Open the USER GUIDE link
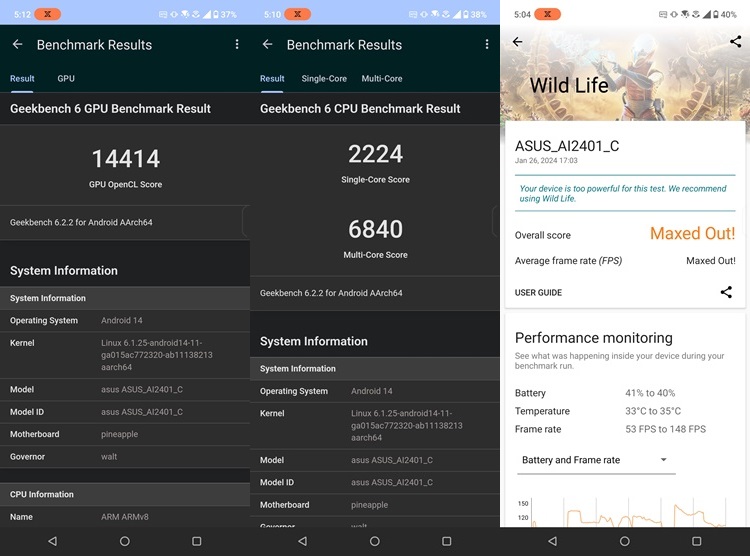Image resolution: width=750 pixels, height=556 pixels. (538, 292)
